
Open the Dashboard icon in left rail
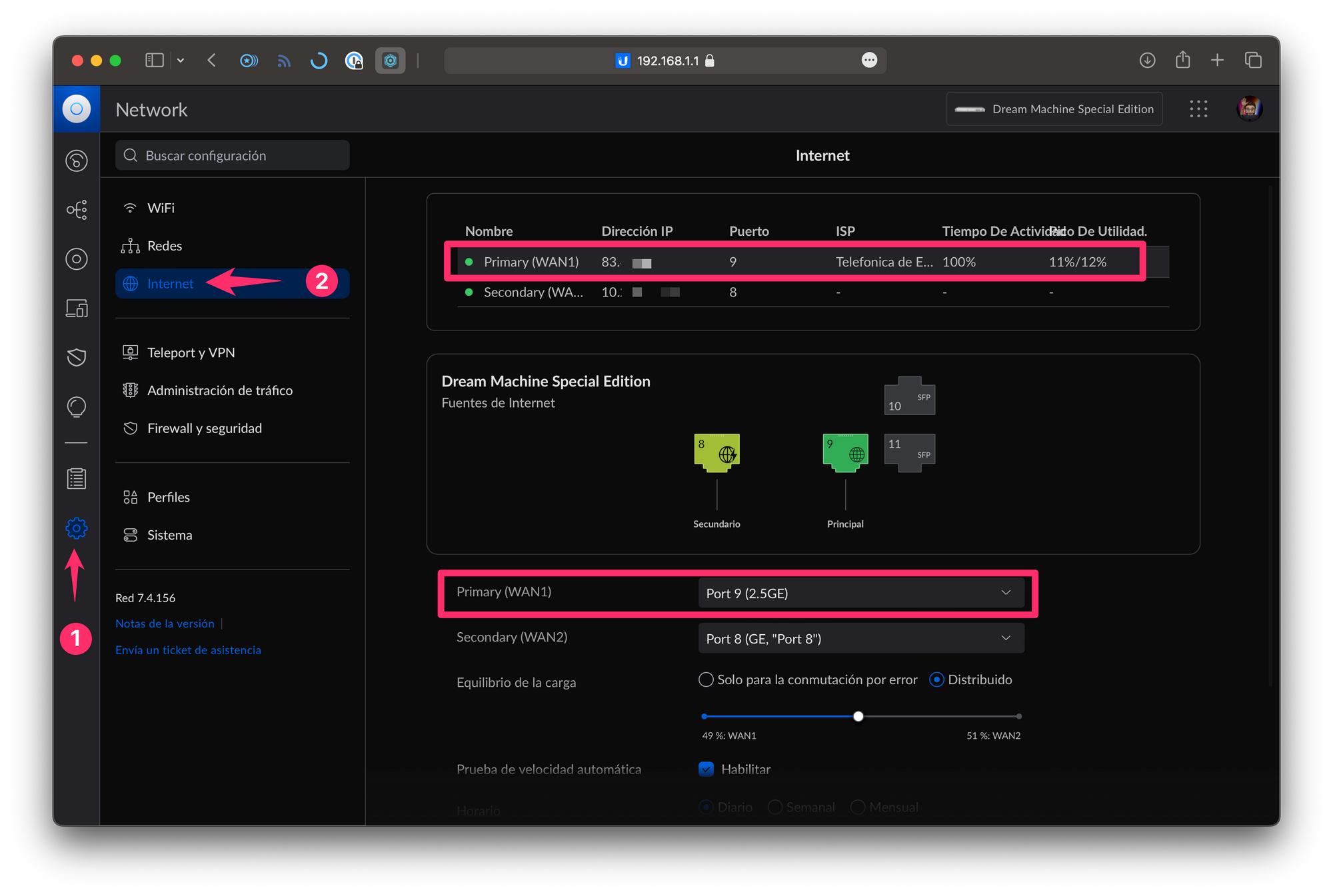[77, 161]
